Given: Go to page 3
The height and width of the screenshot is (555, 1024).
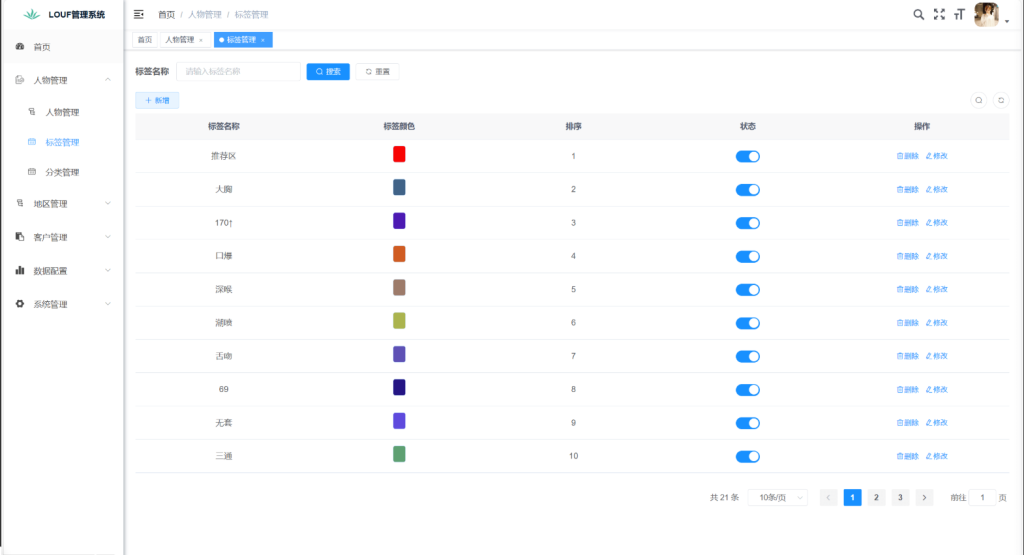Looking at the screenshot, I should 900,498.
